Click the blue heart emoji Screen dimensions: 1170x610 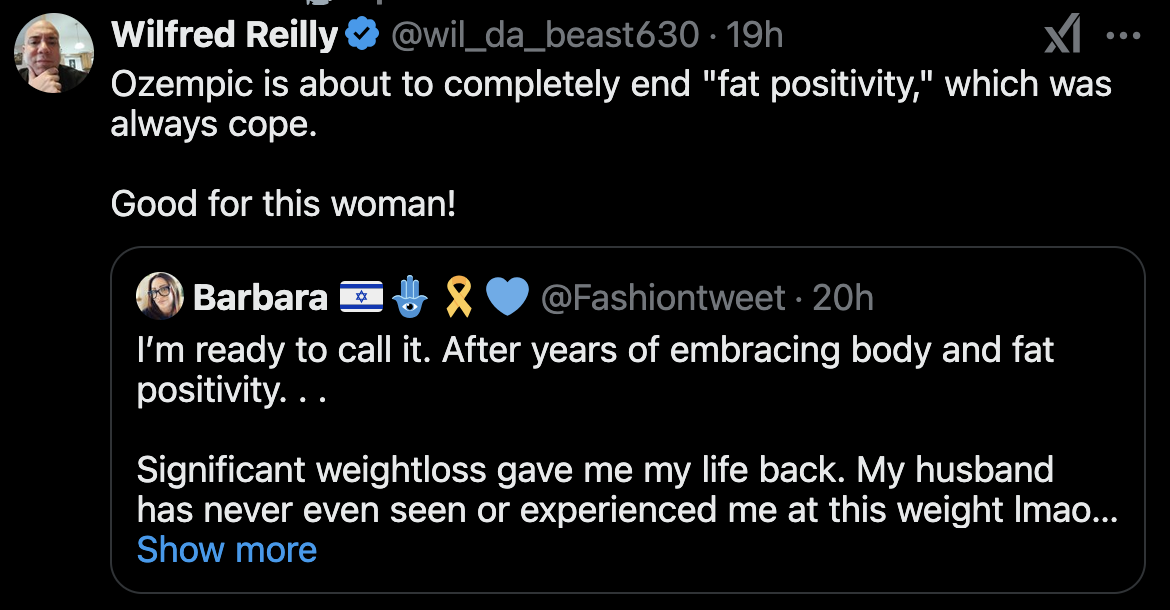click(506, 297)
